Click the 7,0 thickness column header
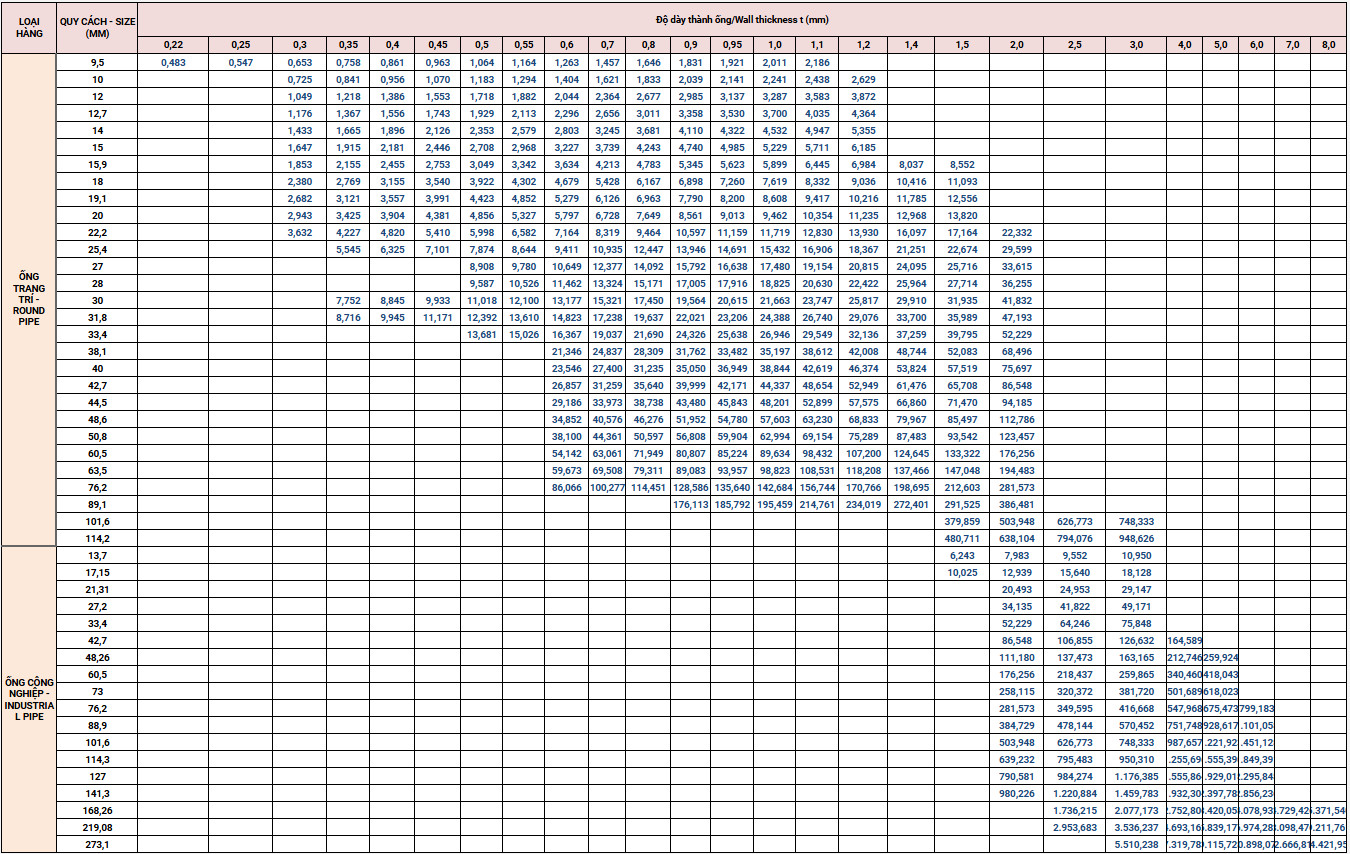This screenshot has height=854, width=1350. tap(1292, 45)
